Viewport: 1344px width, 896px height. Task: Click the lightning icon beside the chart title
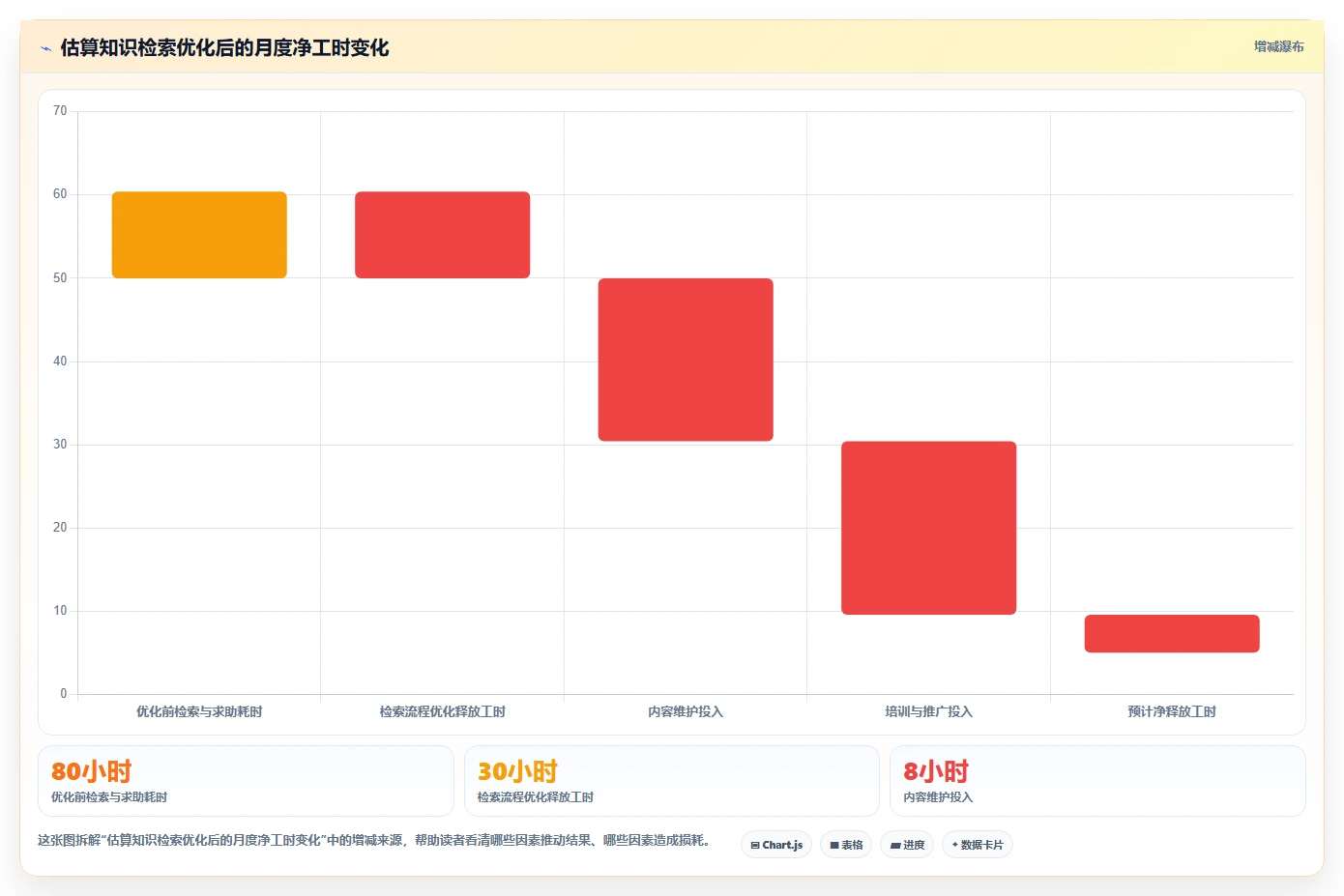point(45,48)
